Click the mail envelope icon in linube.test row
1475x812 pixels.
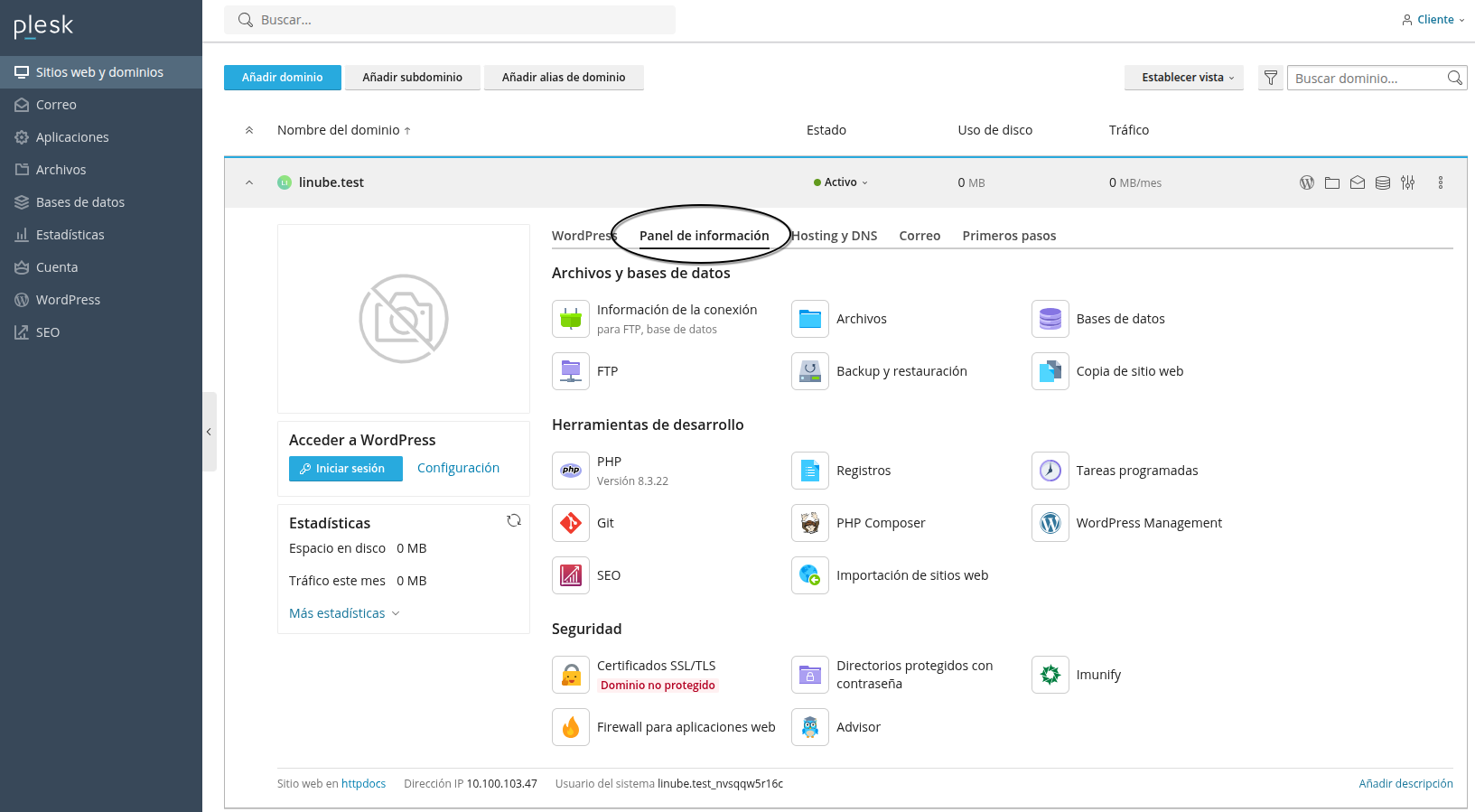click(1358, 182)
